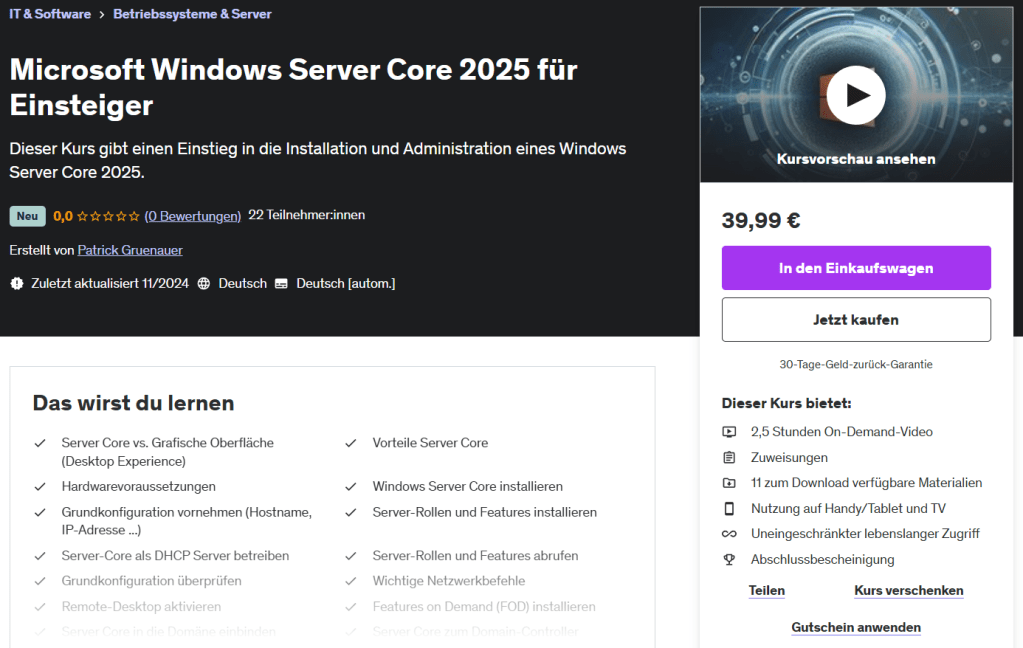Select Kurs verschenken to gift course
Image resolution: width=1023 pixels, height=648 pixels.
click(x=908, y=591)
